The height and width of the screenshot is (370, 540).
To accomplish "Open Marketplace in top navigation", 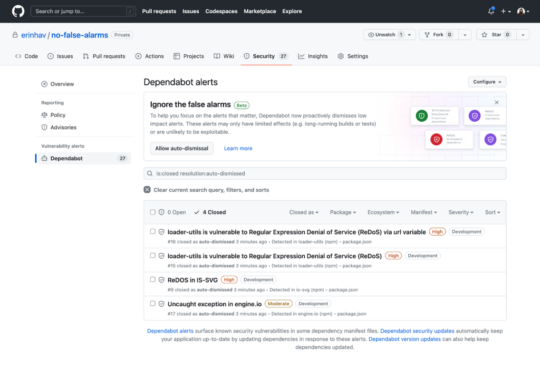I will tap(260, 11).
